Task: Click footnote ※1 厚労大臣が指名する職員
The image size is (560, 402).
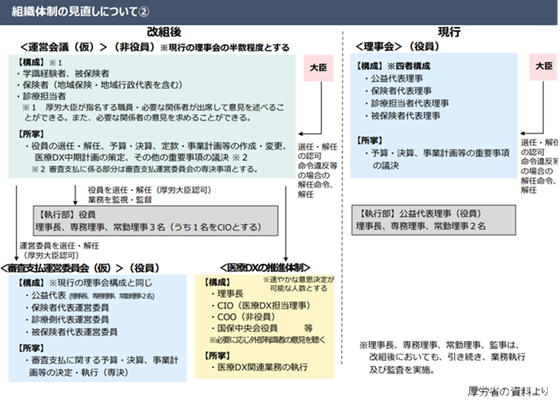Action: click(x=153, y=112)
